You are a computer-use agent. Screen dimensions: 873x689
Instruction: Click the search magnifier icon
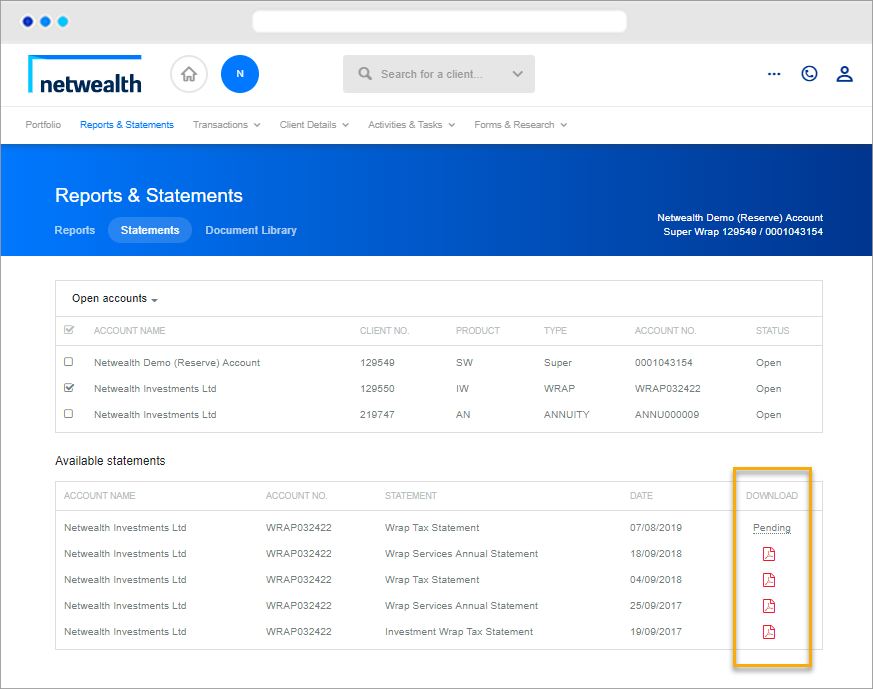365,73
